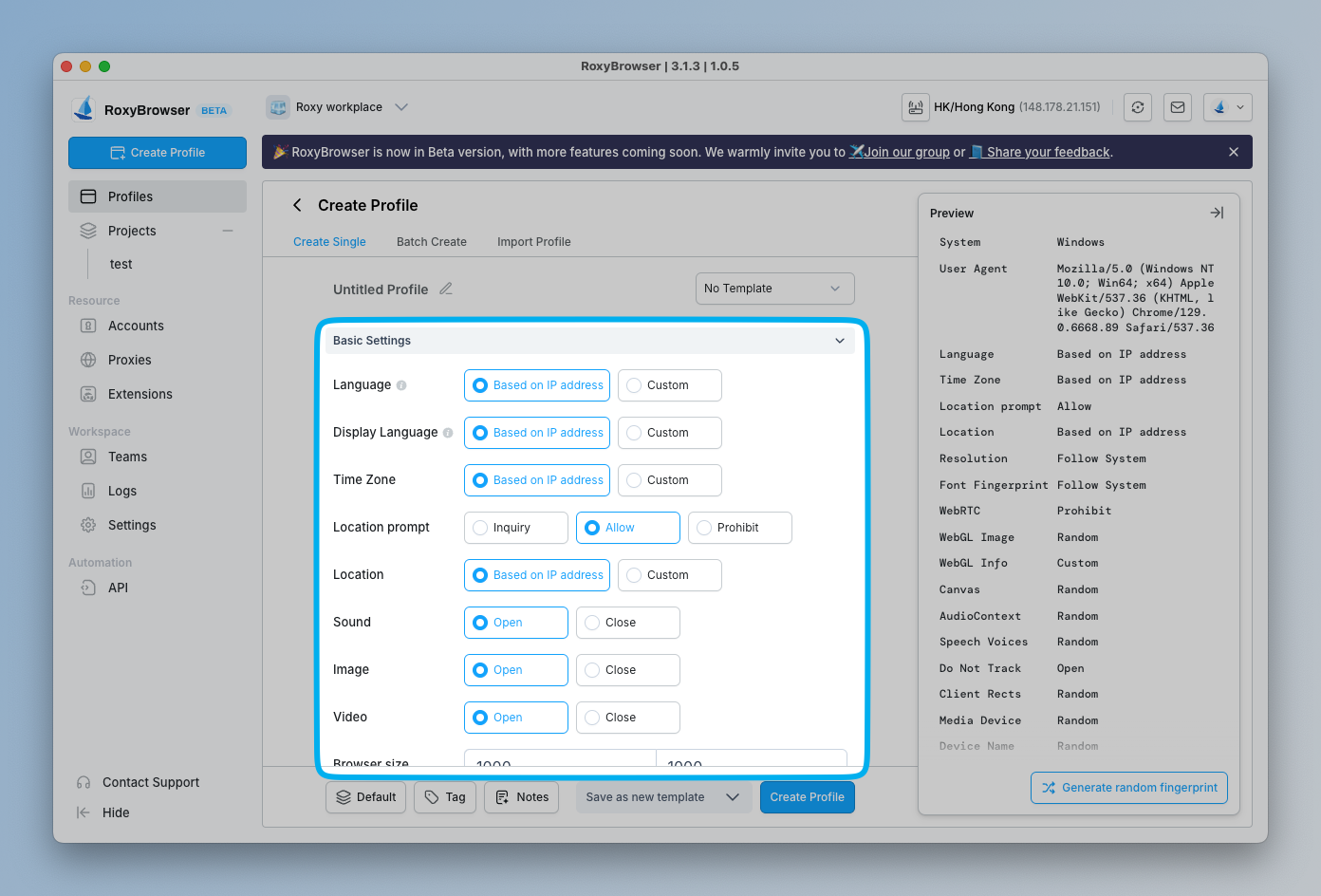This screenshot has width=1321, height=896.
Task: Switch to Import Profile tab
Action: [534, 242]
